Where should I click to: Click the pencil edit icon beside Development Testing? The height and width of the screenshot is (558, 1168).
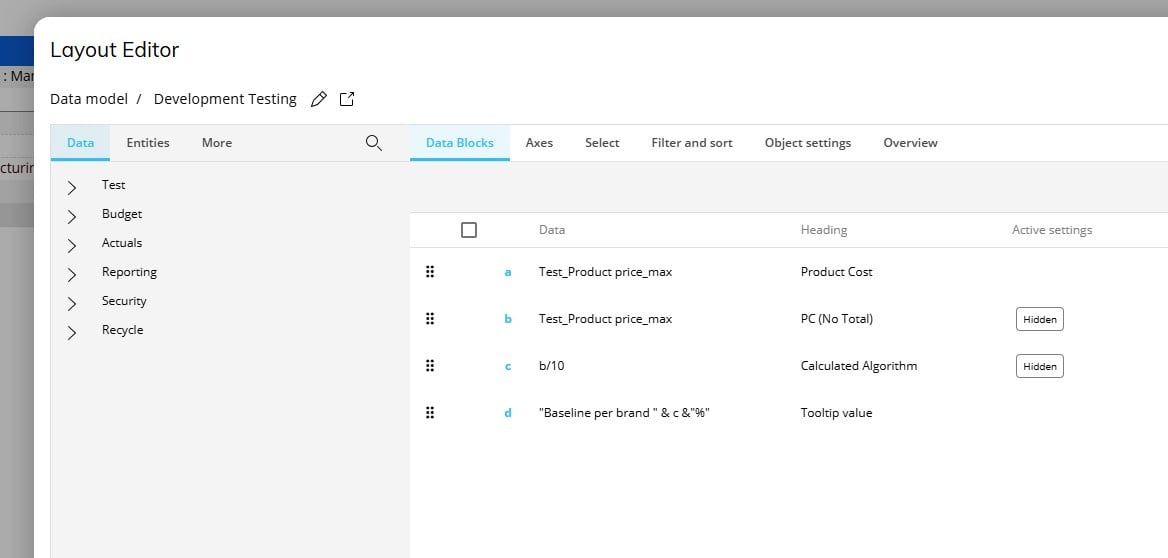pos(319,99)
